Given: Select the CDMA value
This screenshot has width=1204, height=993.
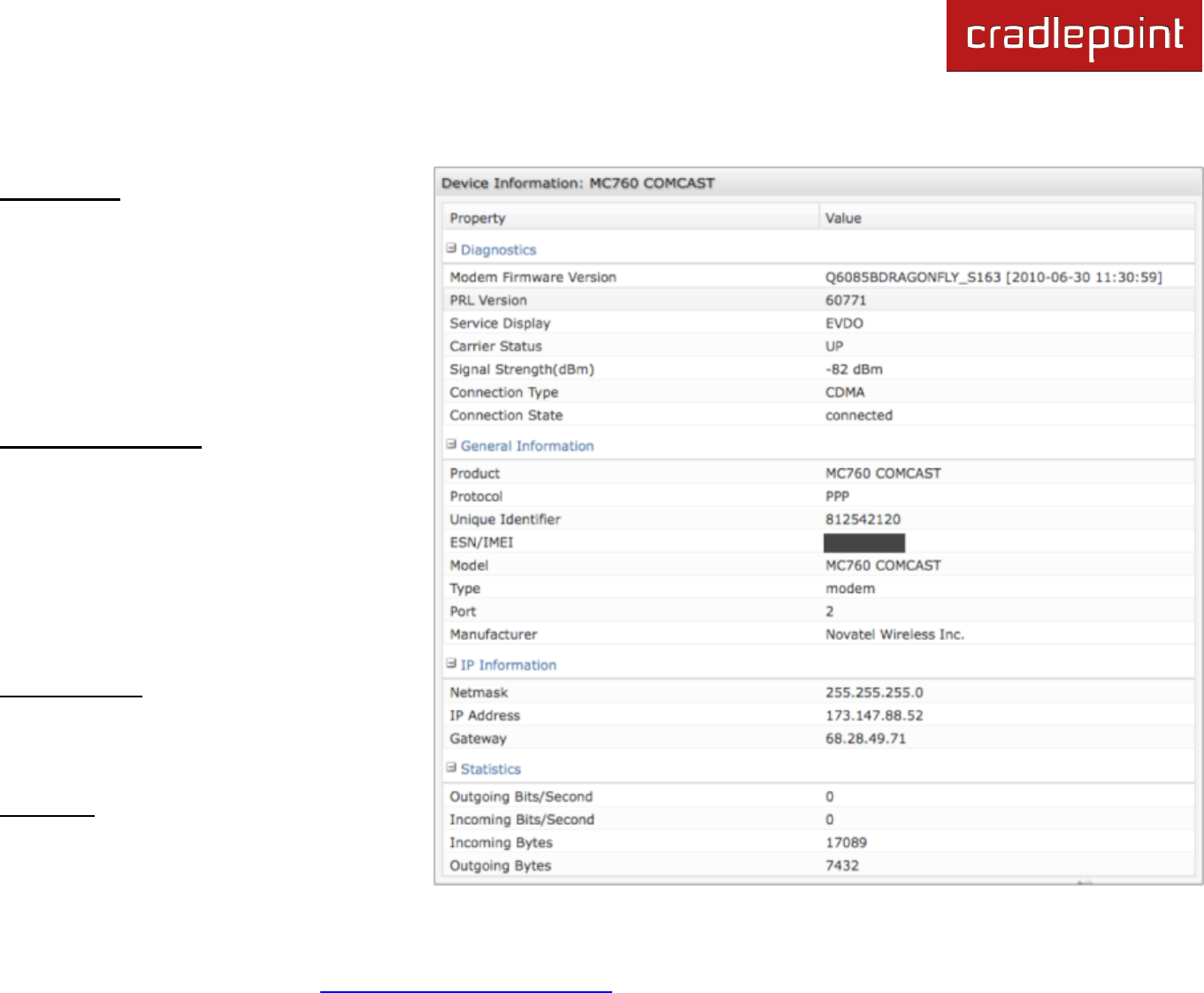Looking at the screenshot, I should pyautogui.click(x=845, y=392).
